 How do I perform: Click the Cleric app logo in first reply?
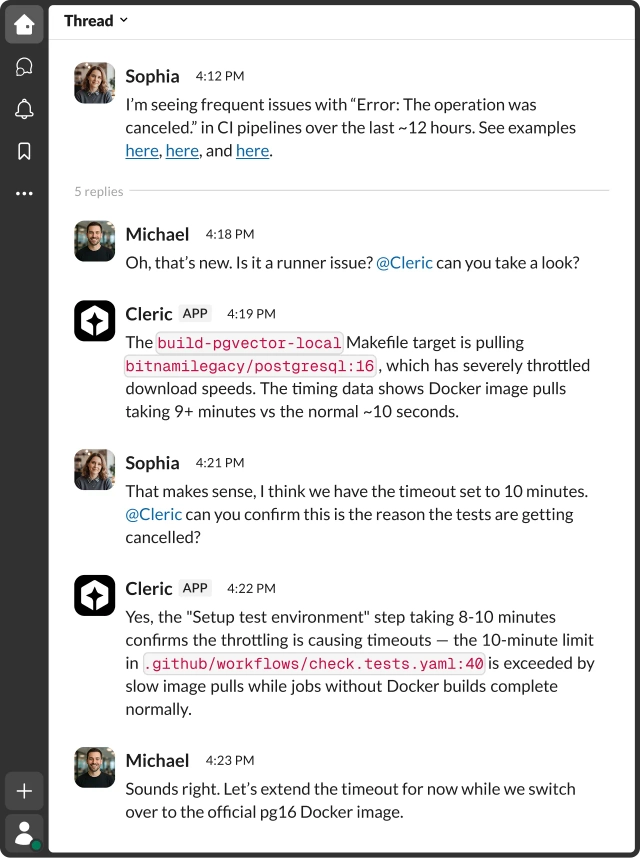point(95,321)
